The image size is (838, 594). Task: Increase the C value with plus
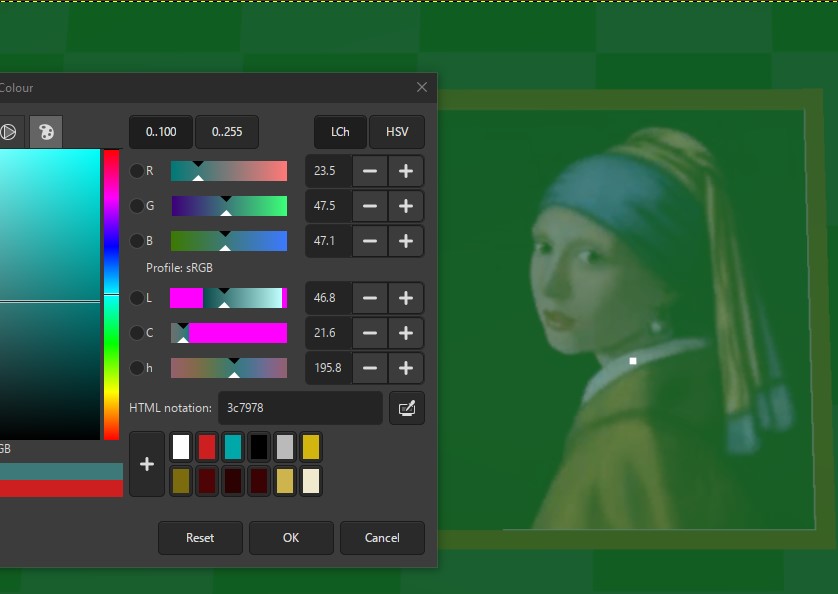click(406, 333)
